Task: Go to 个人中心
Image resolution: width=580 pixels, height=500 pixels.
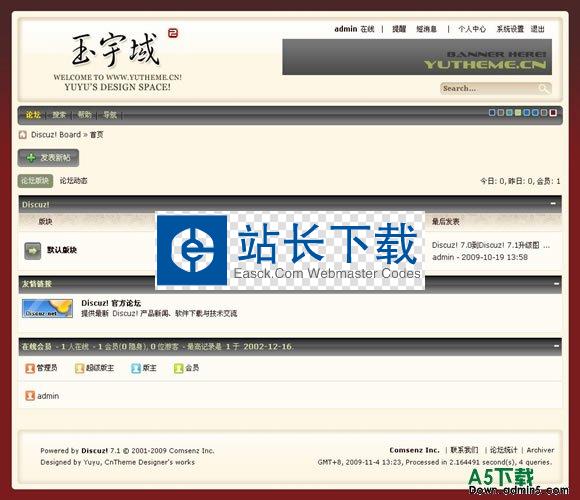Action: pyautogui.click(x=472, y=29)
